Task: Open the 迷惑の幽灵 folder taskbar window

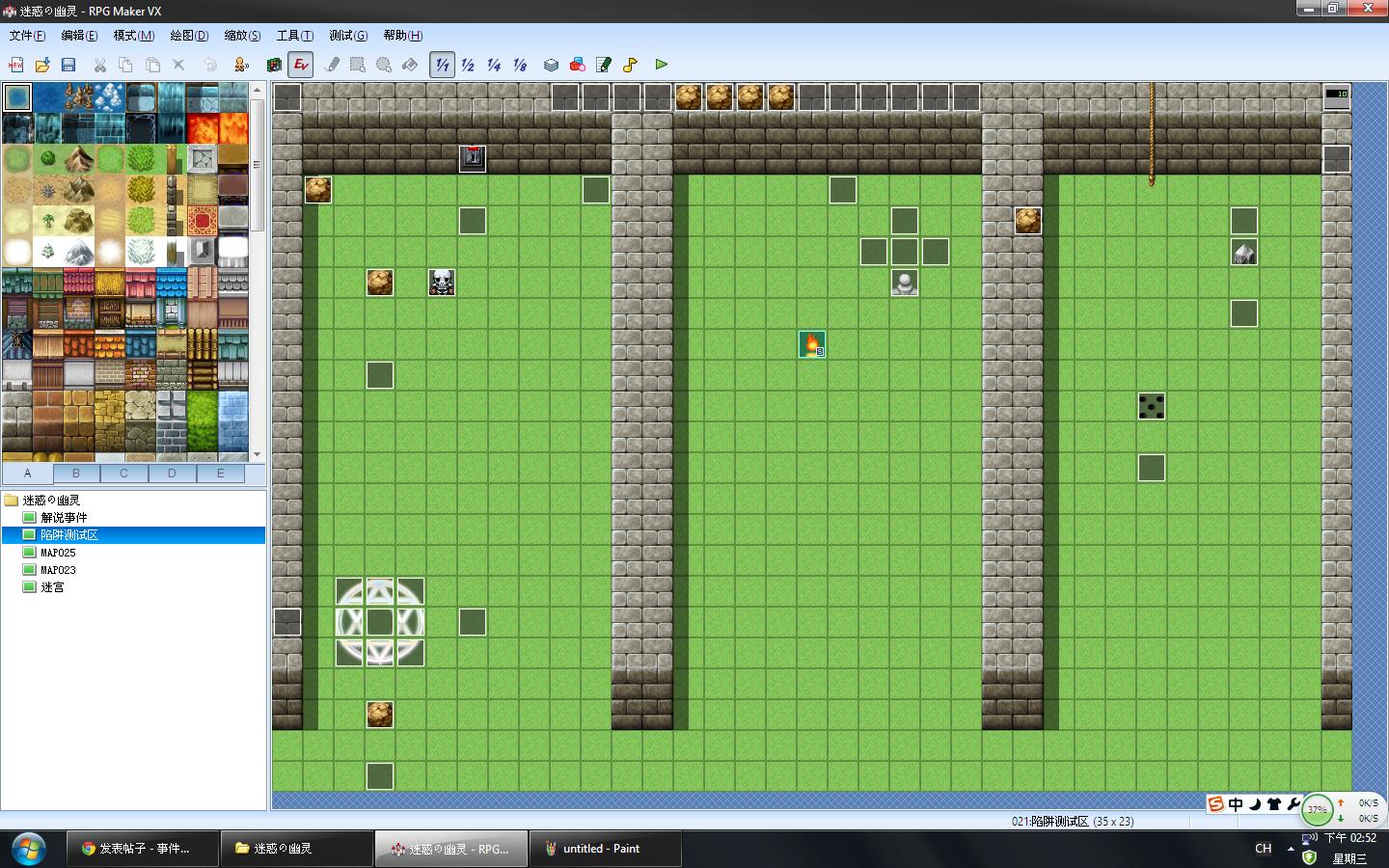Action: tap(297, 849)
